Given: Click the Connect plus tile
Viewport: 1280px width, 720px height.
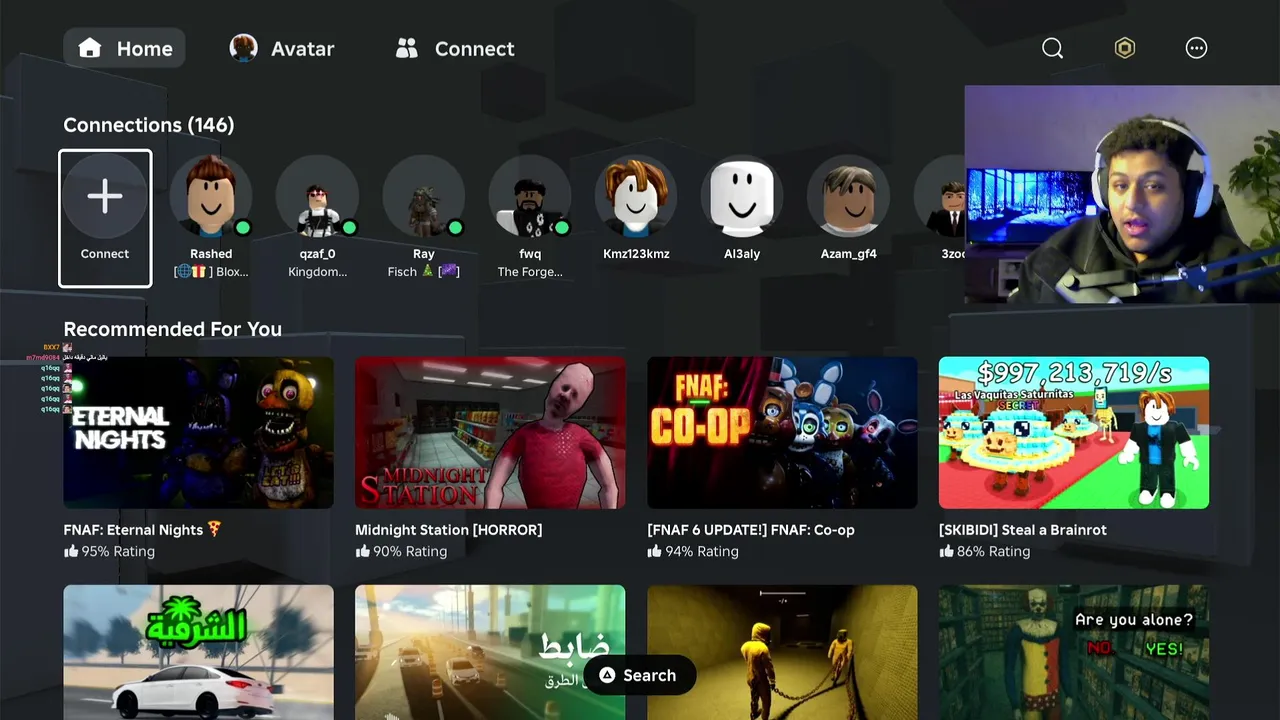Looking at the screenshot, I should [x=105, y=218].
